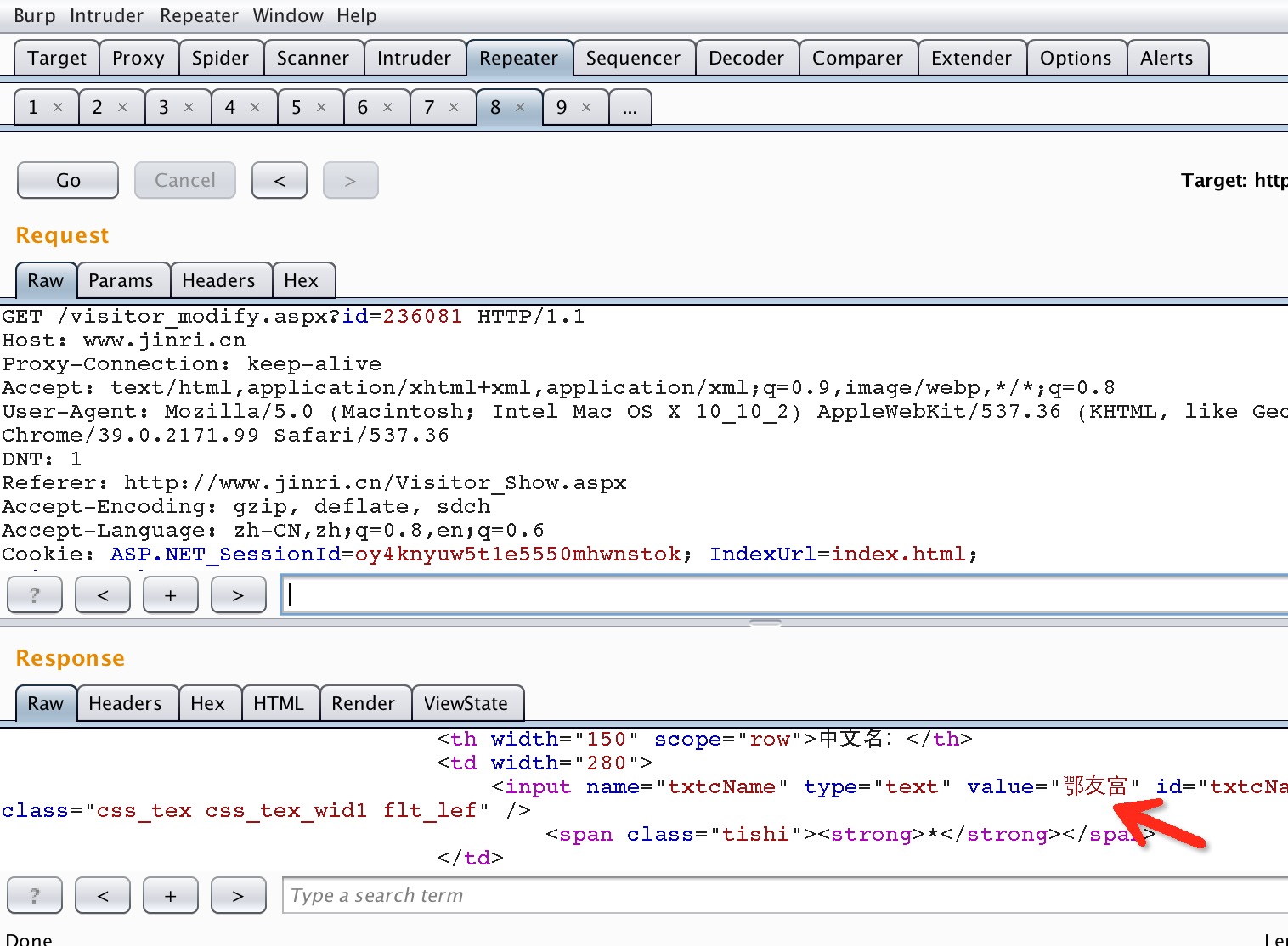Close Repeater tab 4 with its x icon

point(255,107)
